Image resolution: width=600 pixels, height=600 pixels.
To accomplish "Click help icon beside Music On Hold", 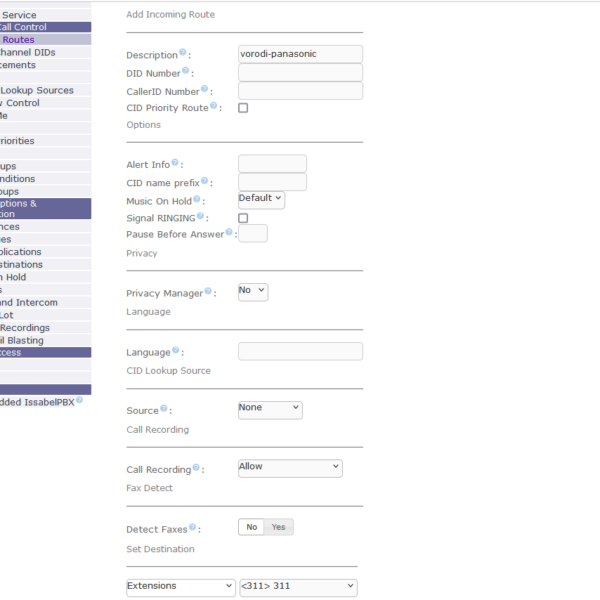I will coord(196,199).
